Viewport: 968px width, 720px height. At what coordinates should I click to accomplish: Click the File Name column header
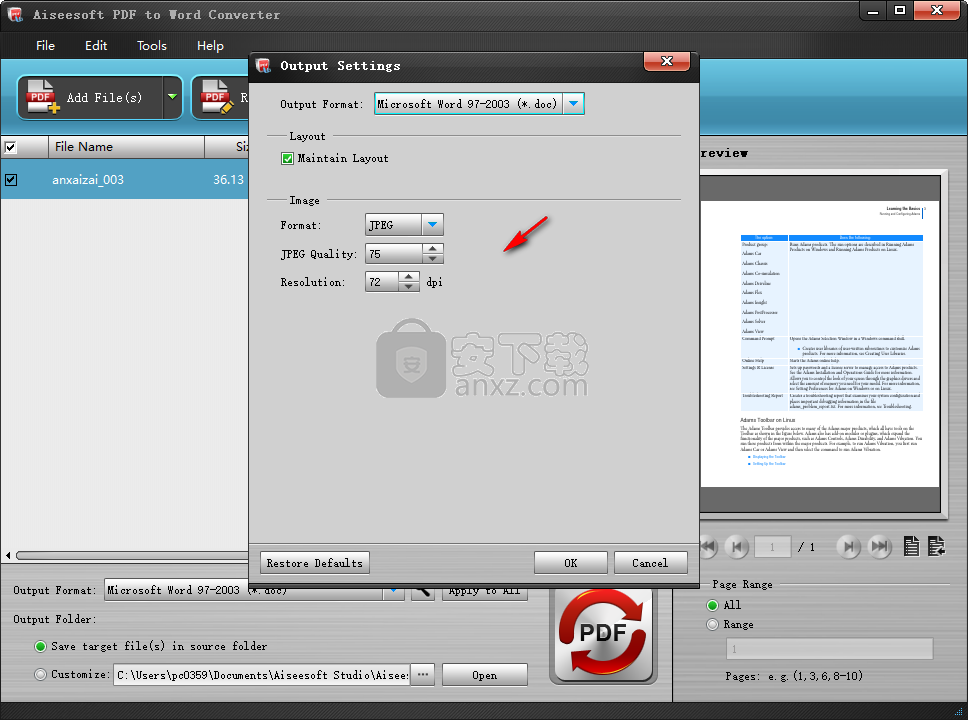point(126,147)
